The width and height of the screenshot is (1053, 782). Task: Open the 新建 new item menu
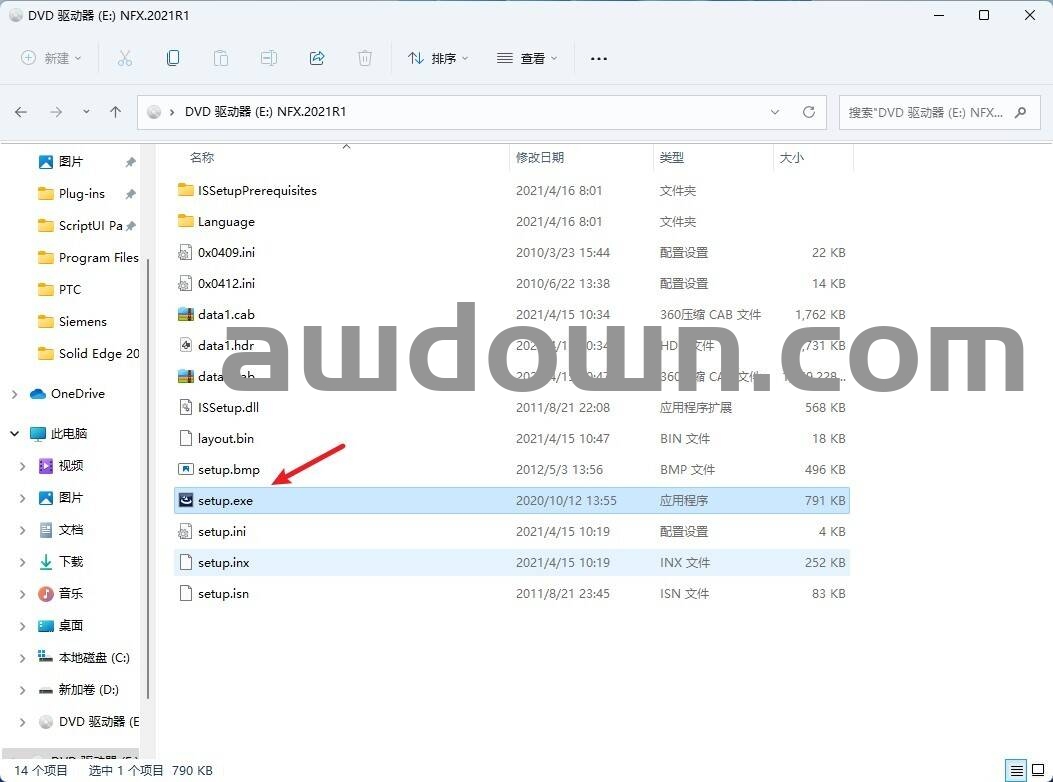pos(52,59)
